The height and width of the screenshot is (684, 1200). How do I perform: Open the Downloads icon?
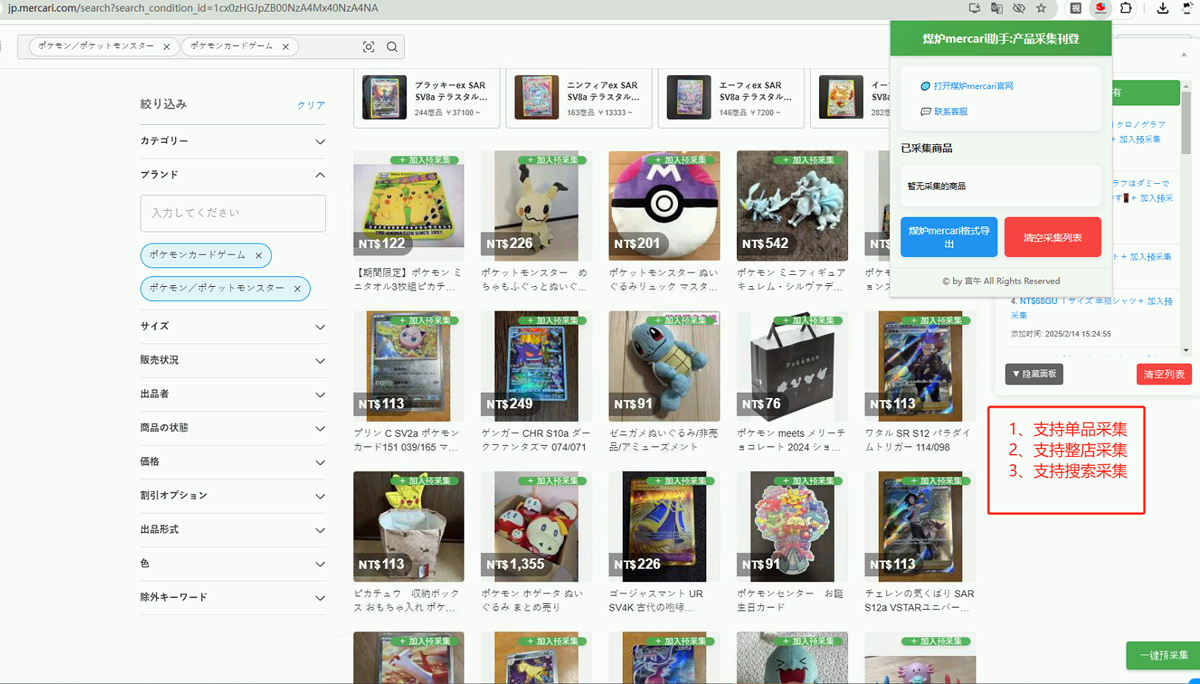click(x=1163, y=8)
